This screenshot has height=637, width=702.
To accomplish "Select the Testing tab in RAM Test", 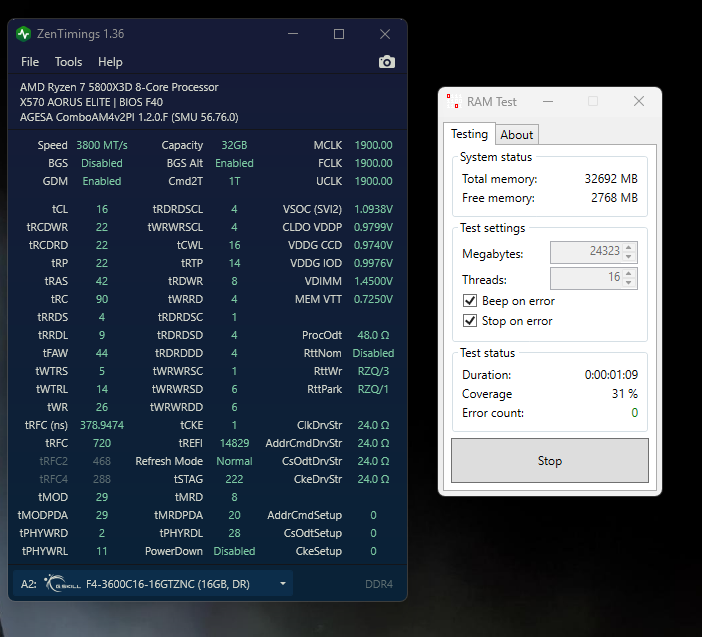I will pos(469,134).
